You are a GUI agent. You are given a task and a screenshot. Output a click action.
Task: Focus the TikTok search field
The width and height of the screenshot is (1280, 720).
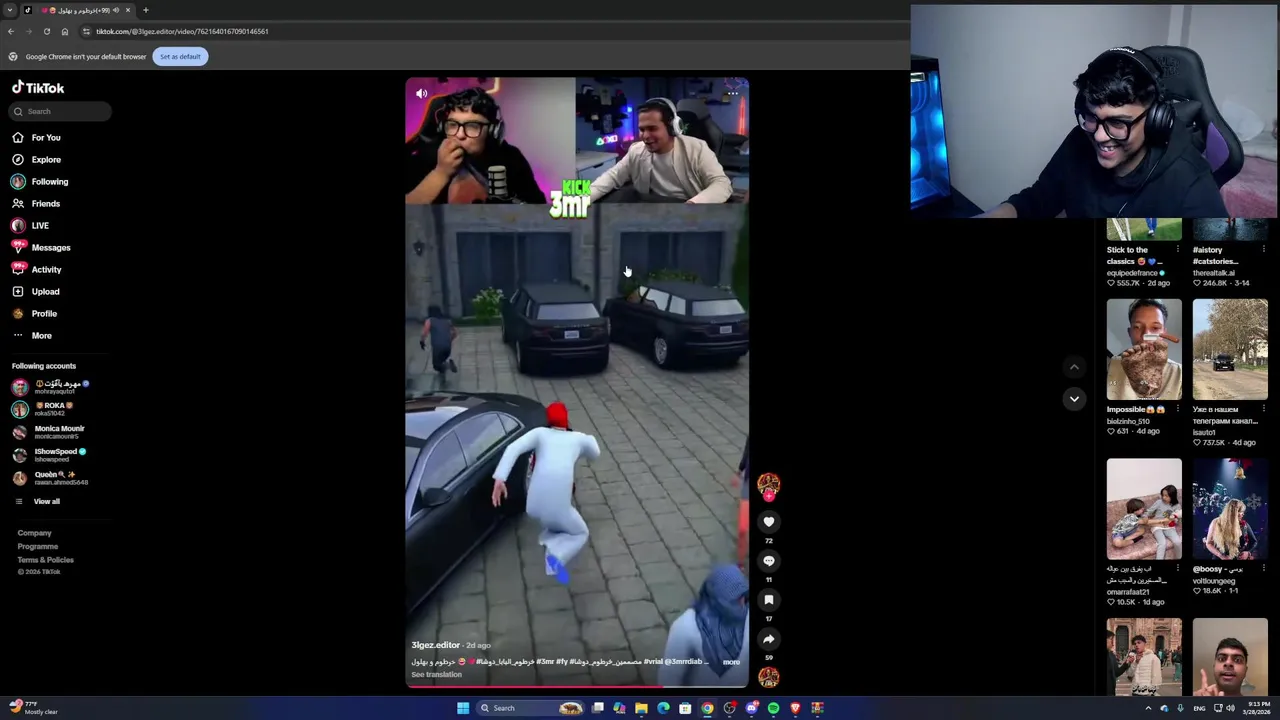click(x=61, y=111)
